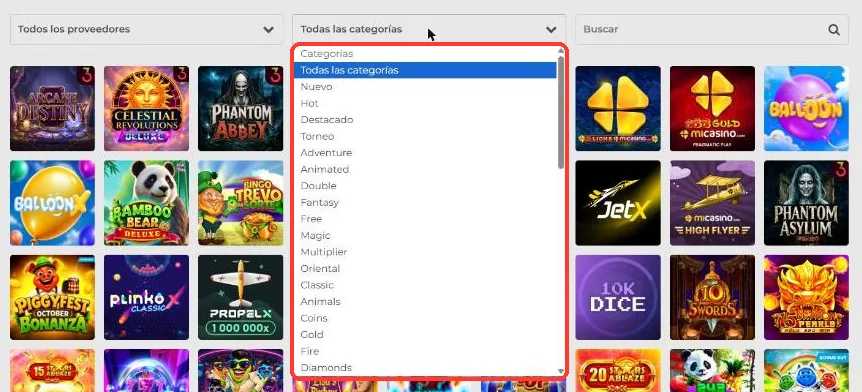Launch PiggyFest October Bonanza game
This screenshot has width=862, height=392.
52,297
